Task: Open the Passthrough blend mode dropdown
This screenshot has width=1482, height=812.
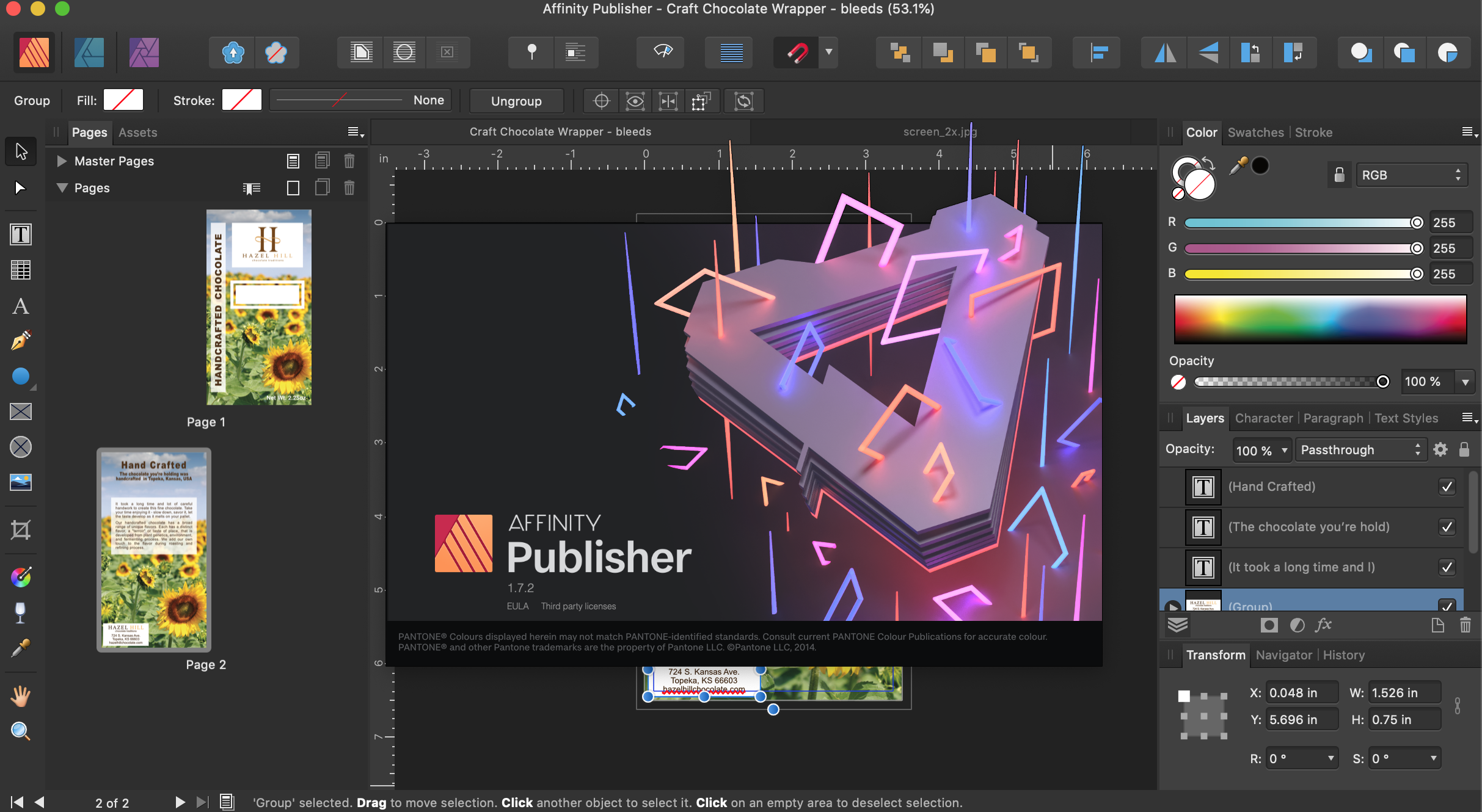Action: [1360, 450]
